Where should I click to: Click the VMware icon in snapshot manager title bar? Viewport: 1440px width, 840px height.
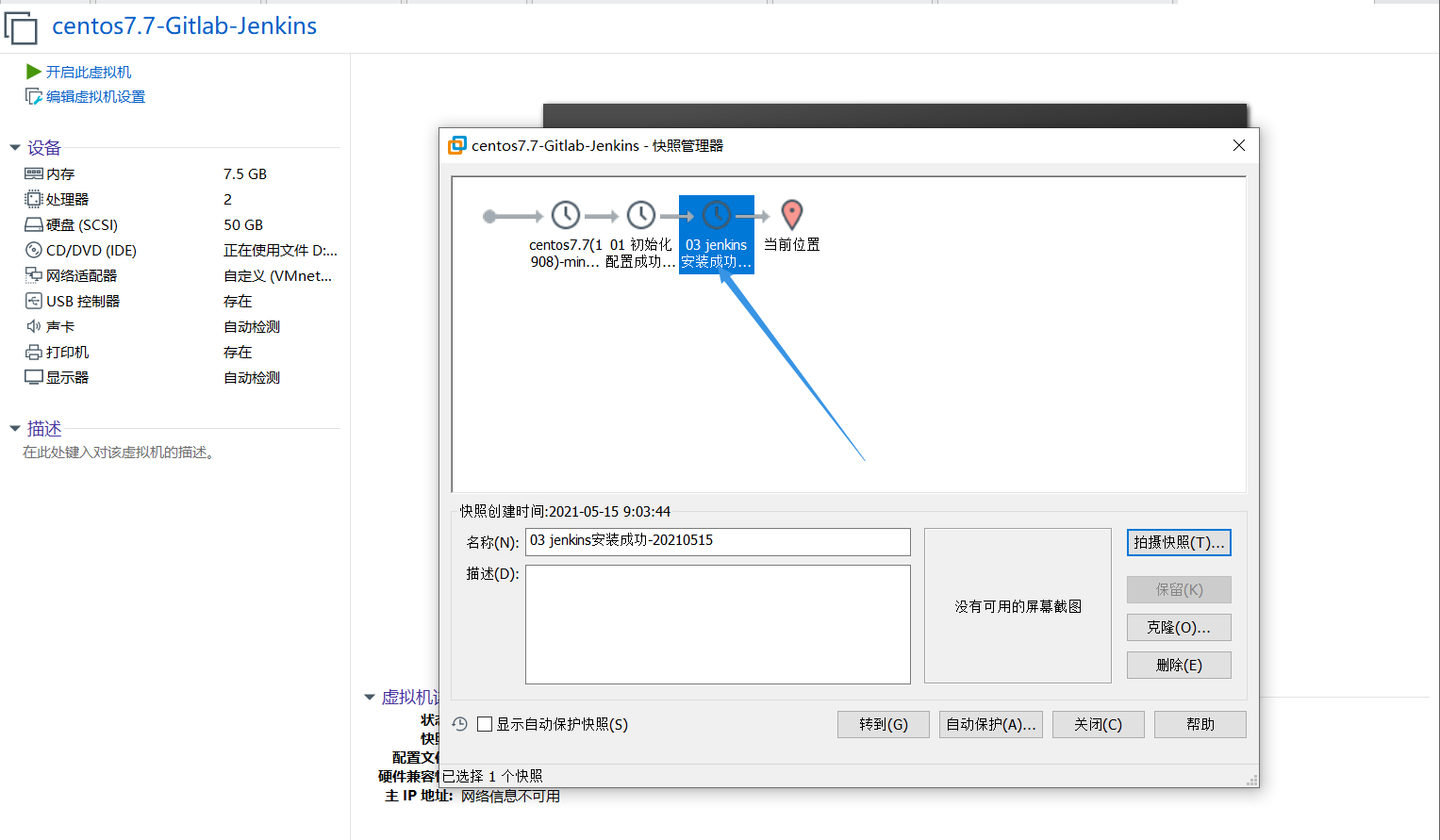point(457,145)
